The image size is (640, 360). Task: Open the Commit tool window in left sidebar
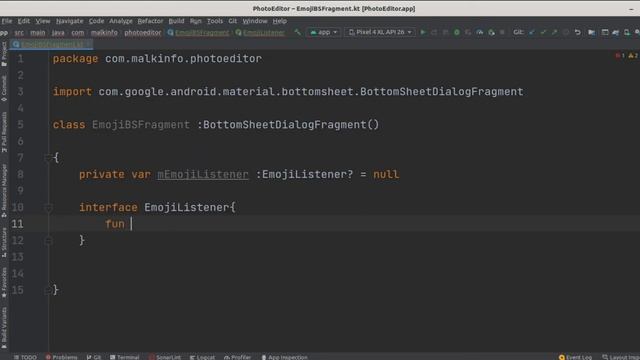(x=4, y=88)
